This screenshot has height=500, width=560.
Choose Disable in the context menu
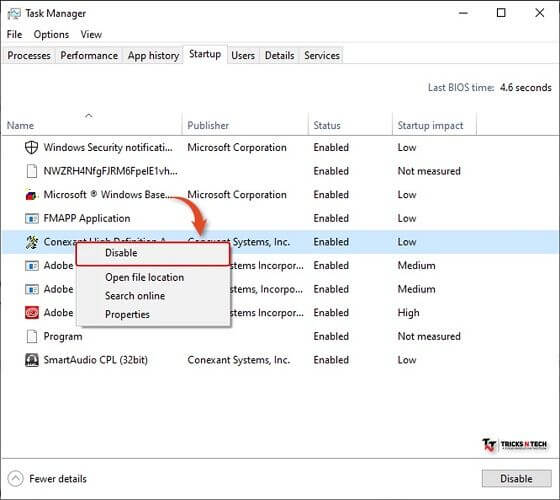pos(153,253)
